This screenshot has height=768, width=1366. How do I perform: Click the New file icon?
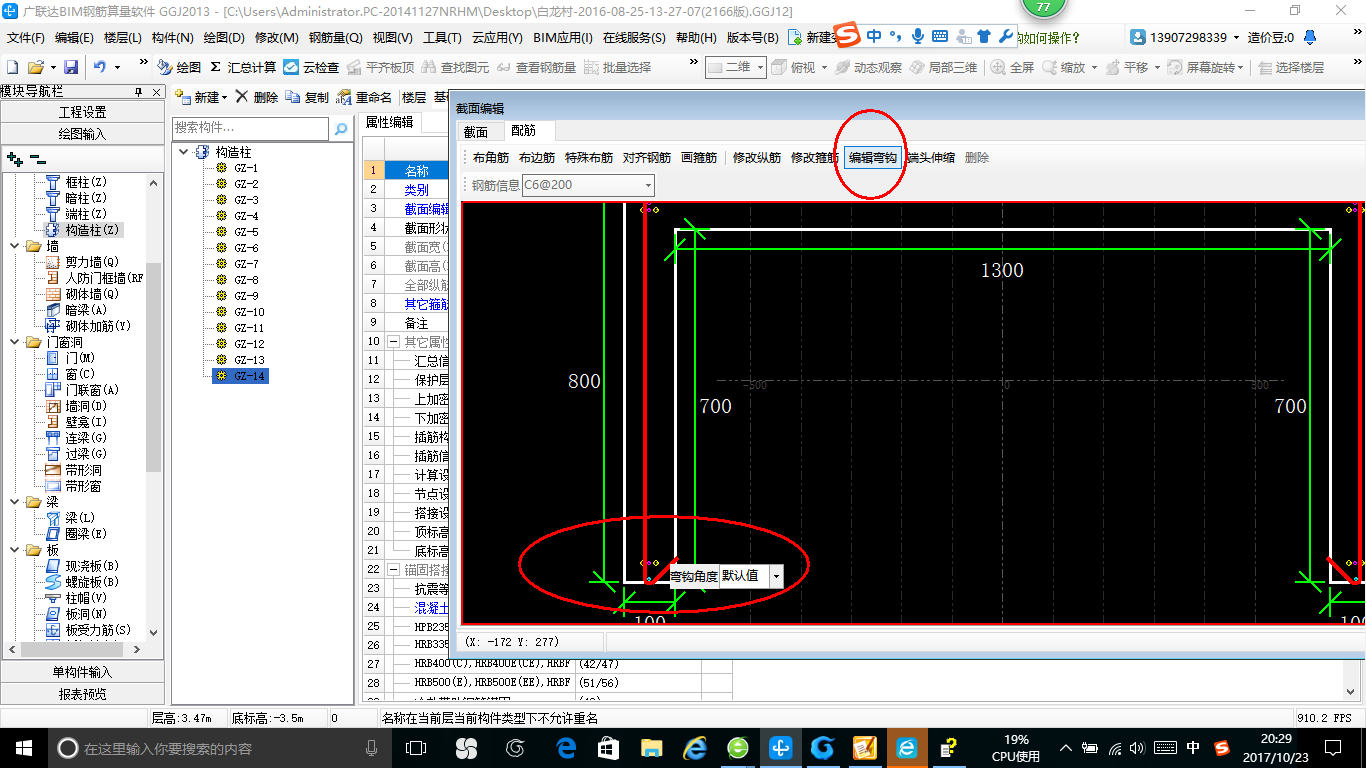coord(13,67)
